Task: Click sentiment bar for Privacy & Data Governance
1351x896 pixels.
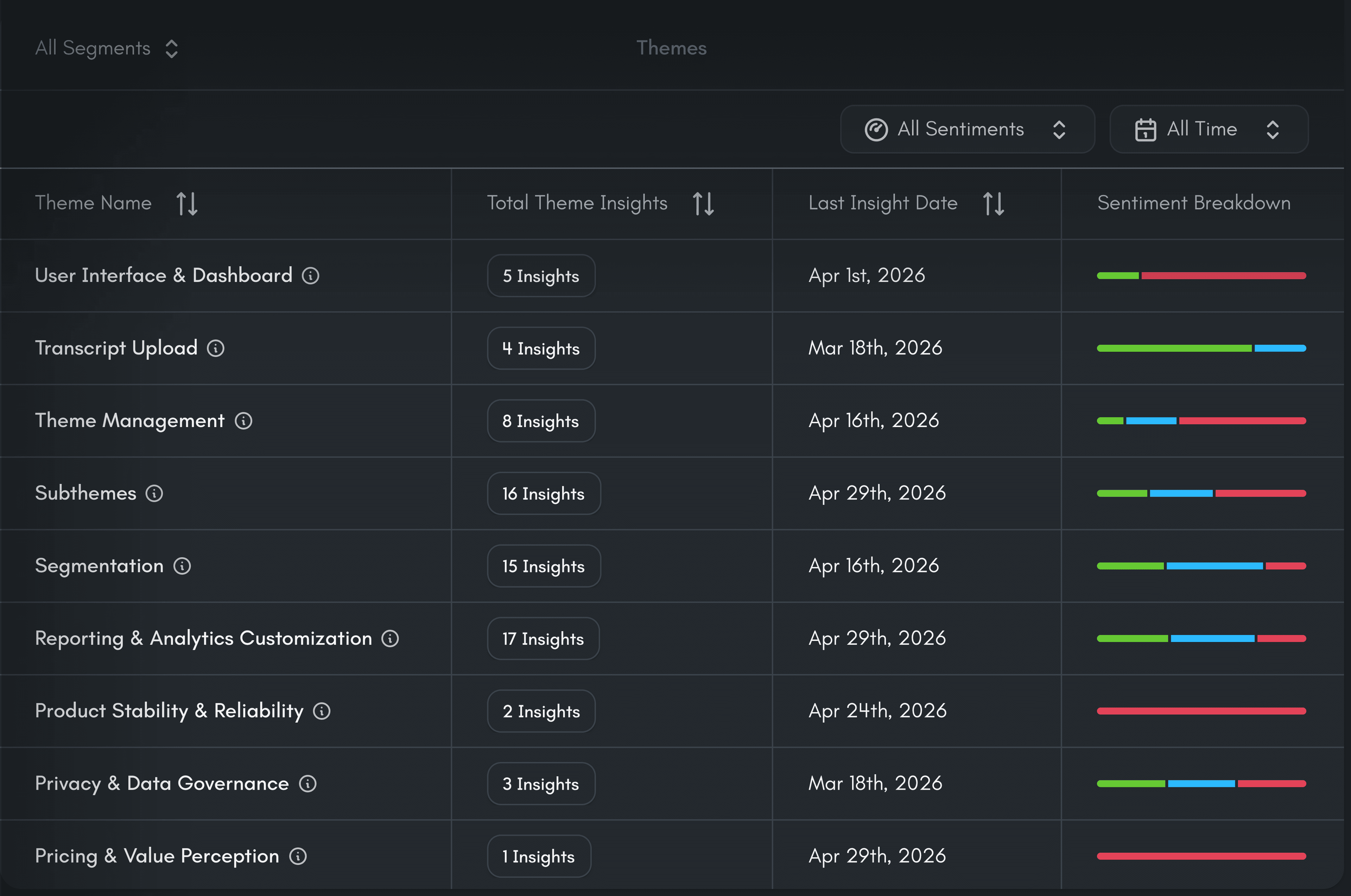Action: tap(1201, 784)
